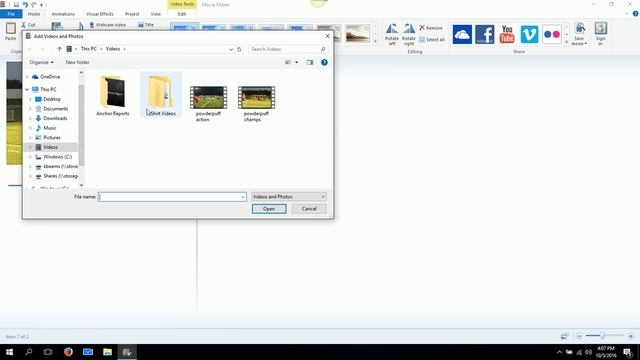Toggle the preview pane icon in dialog

tap(310, 62)
